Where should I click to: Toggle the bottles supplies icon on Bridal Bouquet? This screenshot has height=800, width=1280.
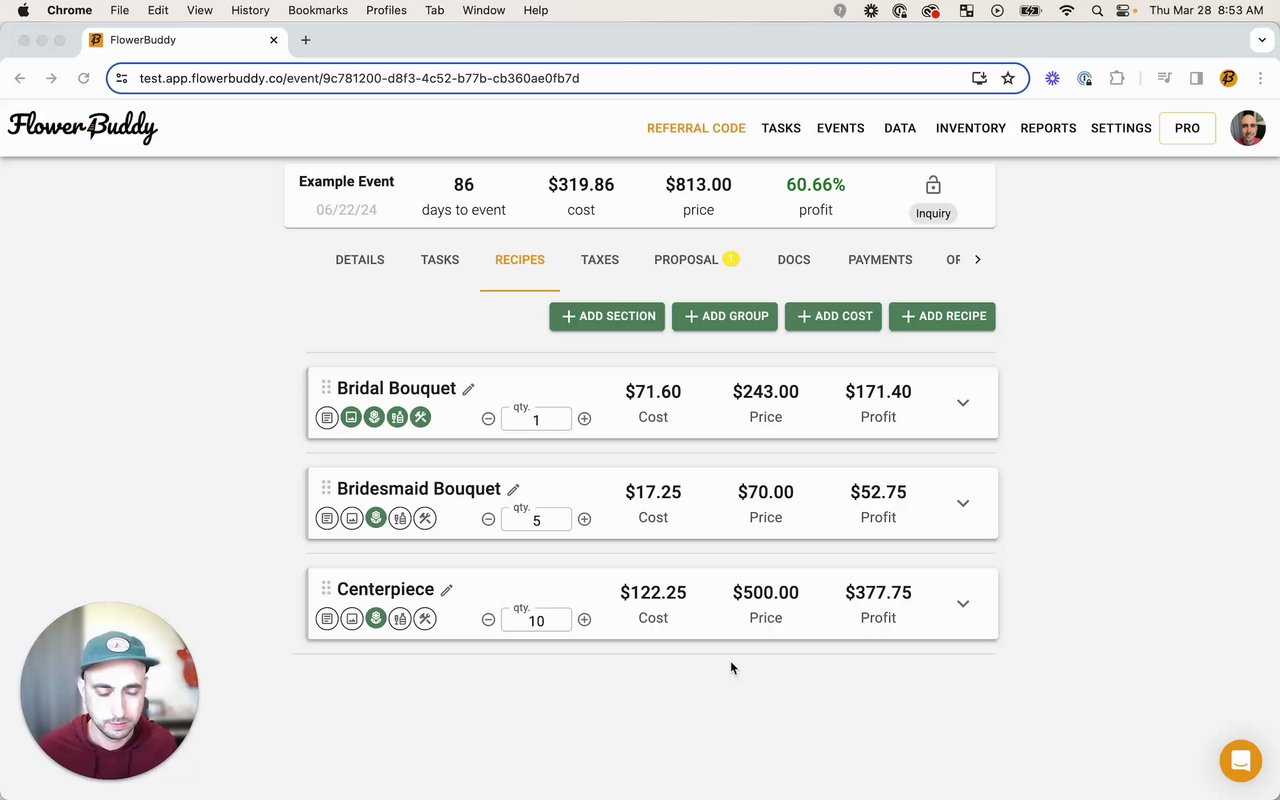[x=397, y=417]
